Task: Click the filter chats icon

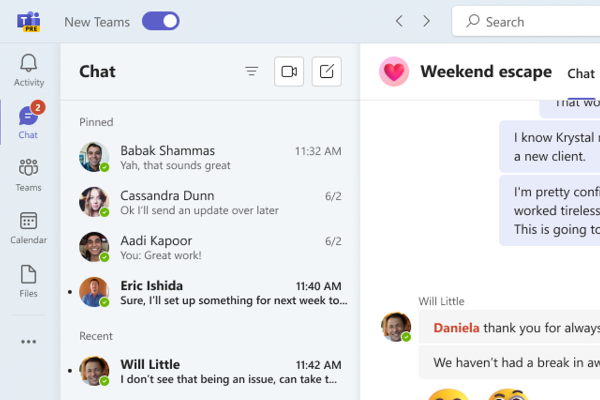Action: [x=252, y=71]
